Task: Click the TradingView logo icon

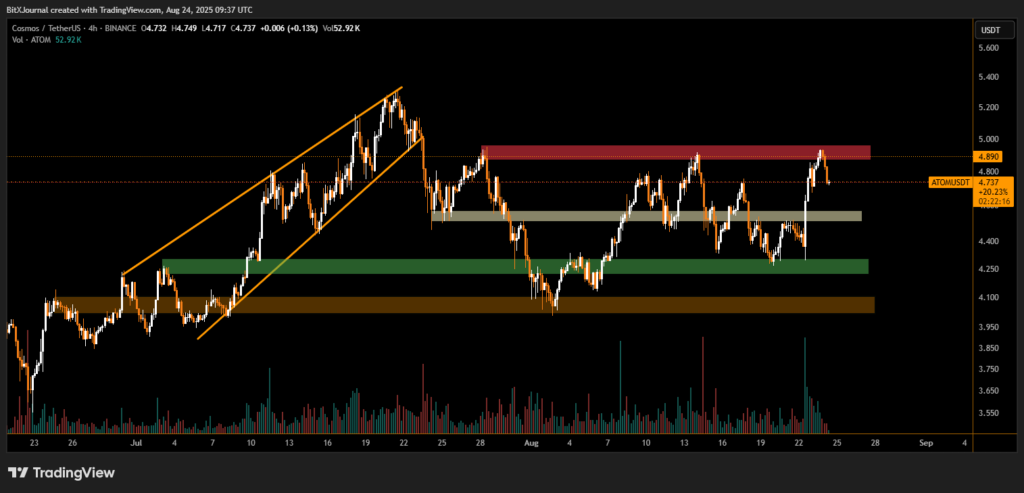Action: (x=17, y=473)
